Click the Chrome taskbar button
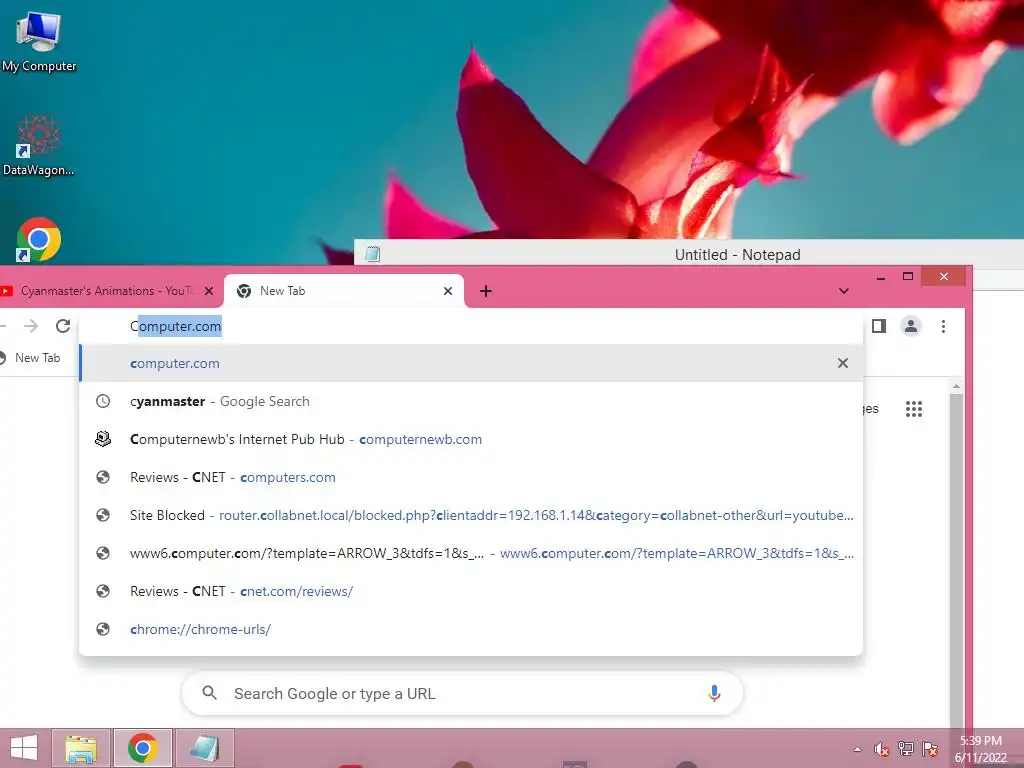The width and height of the screenshot is (1024, 768). click(x=143, y=748)
